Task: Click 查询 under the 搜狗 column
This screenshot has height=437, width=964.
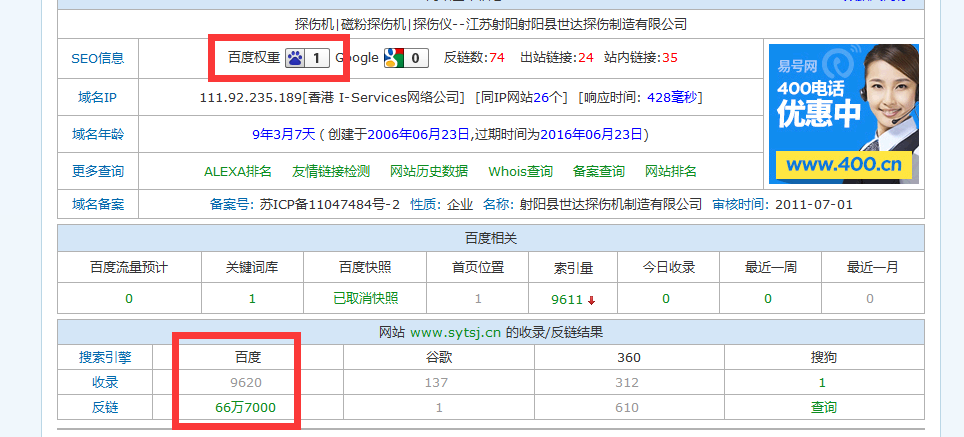Action: [x=823, y=407]
